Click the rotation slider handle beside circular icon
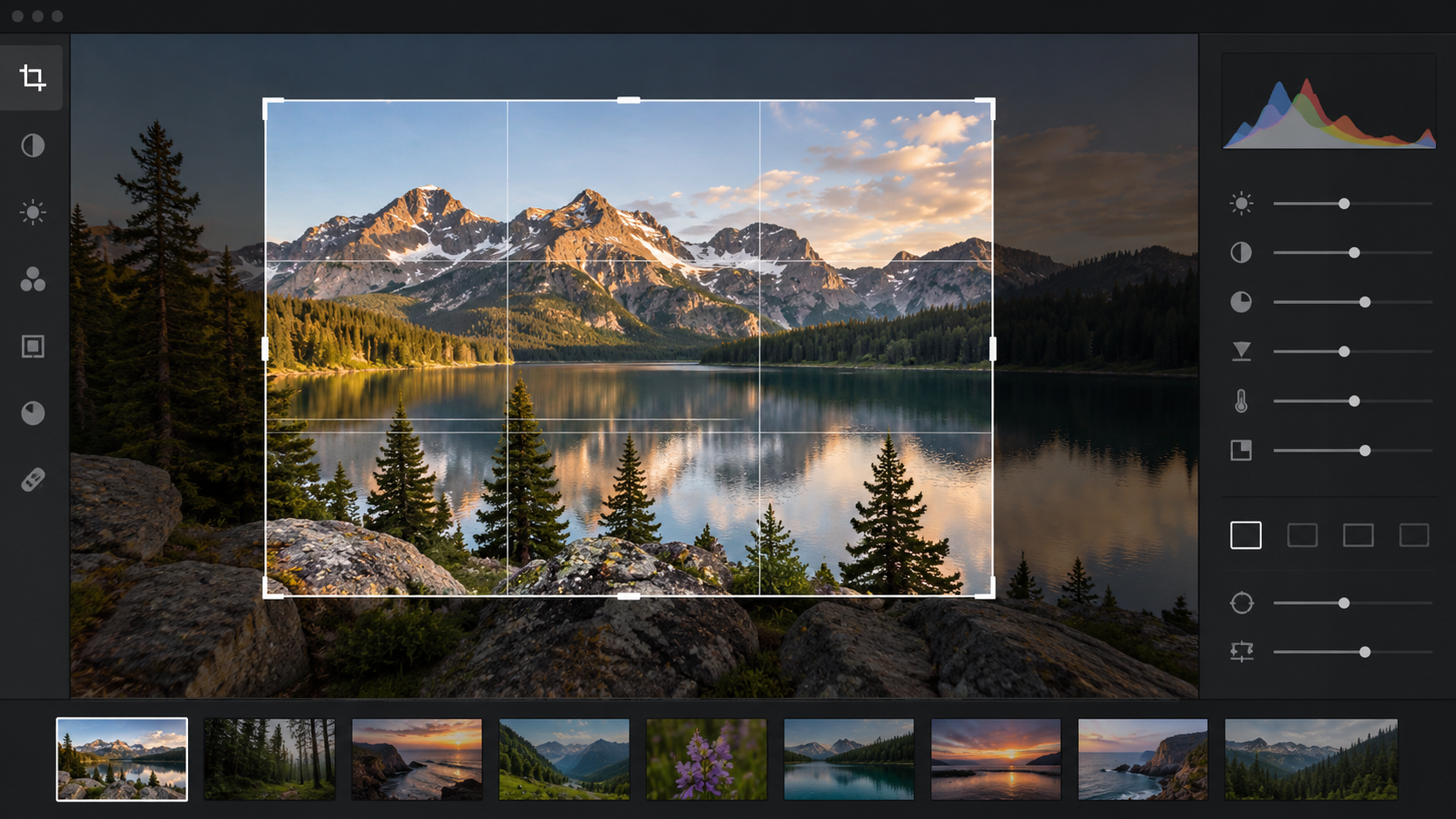This screenshot has width=1456, height=819. pos(1345,602)
